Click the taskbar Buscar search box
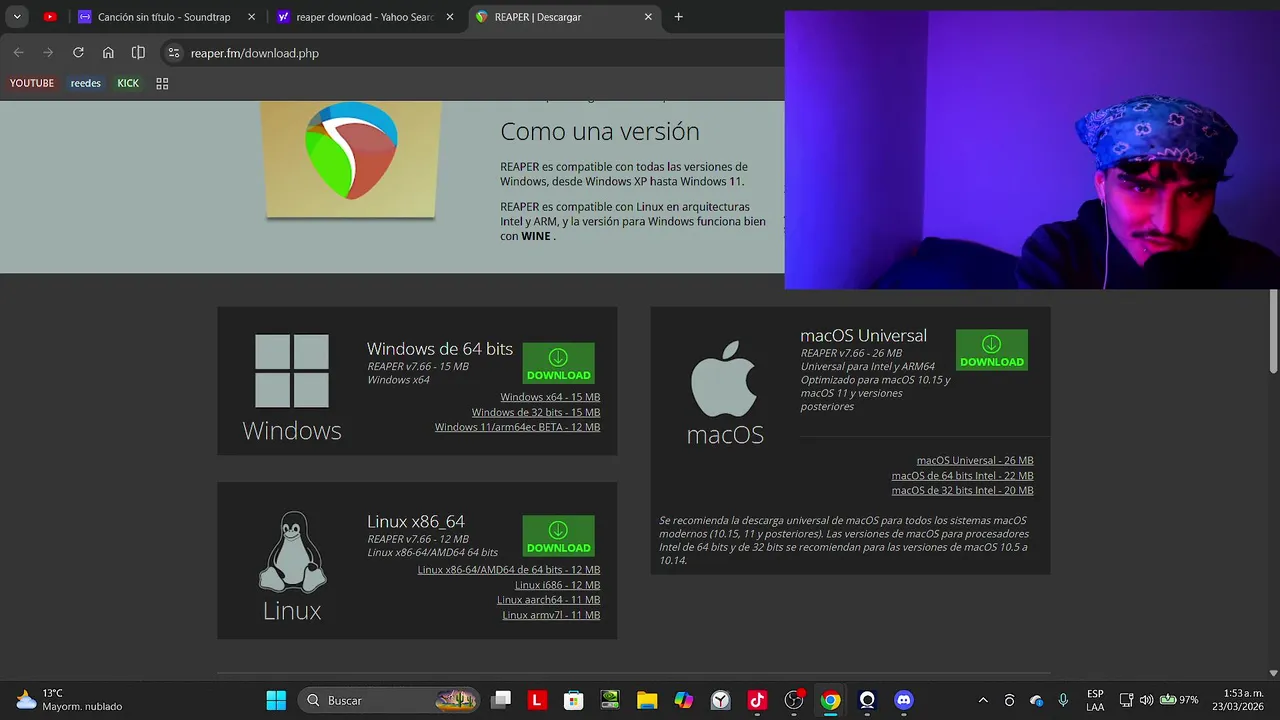This screenshot has height=720, width=1280. 390,700
